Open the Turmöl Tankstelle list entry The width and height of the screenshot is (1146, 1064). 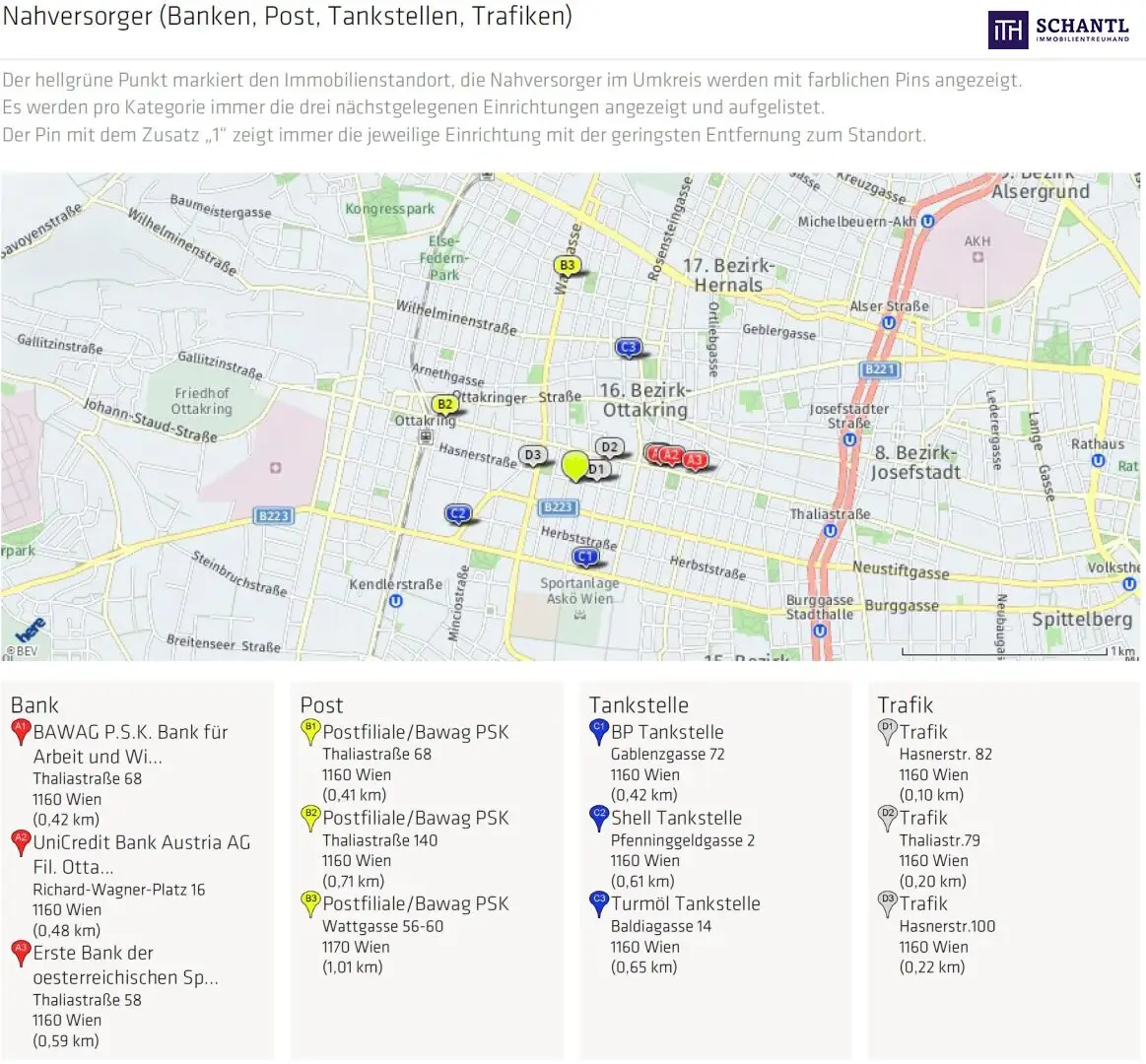point(675,935)
